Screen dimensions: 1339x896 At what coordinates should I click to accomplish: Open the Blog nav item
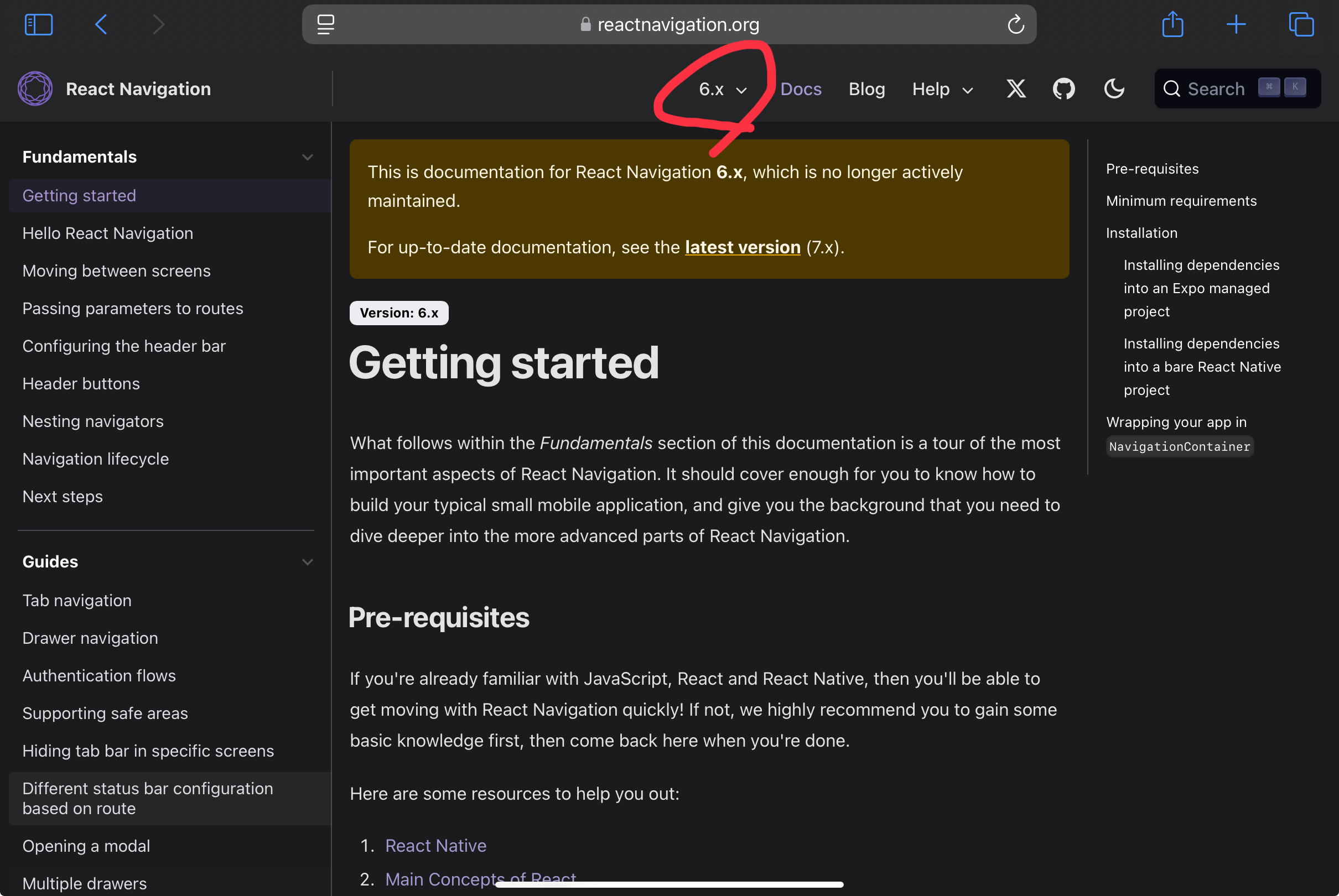866,89
